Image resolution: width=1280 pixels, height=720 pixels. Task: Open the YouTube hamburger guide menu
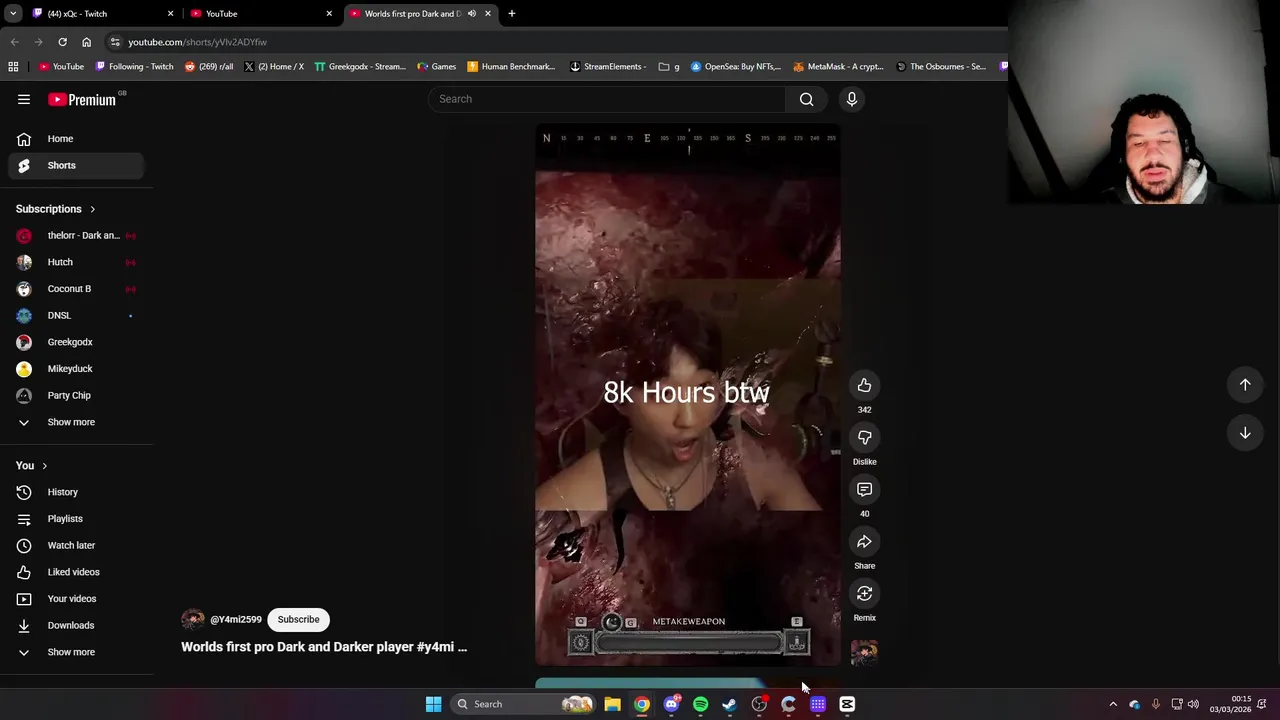tap(24, 99)
